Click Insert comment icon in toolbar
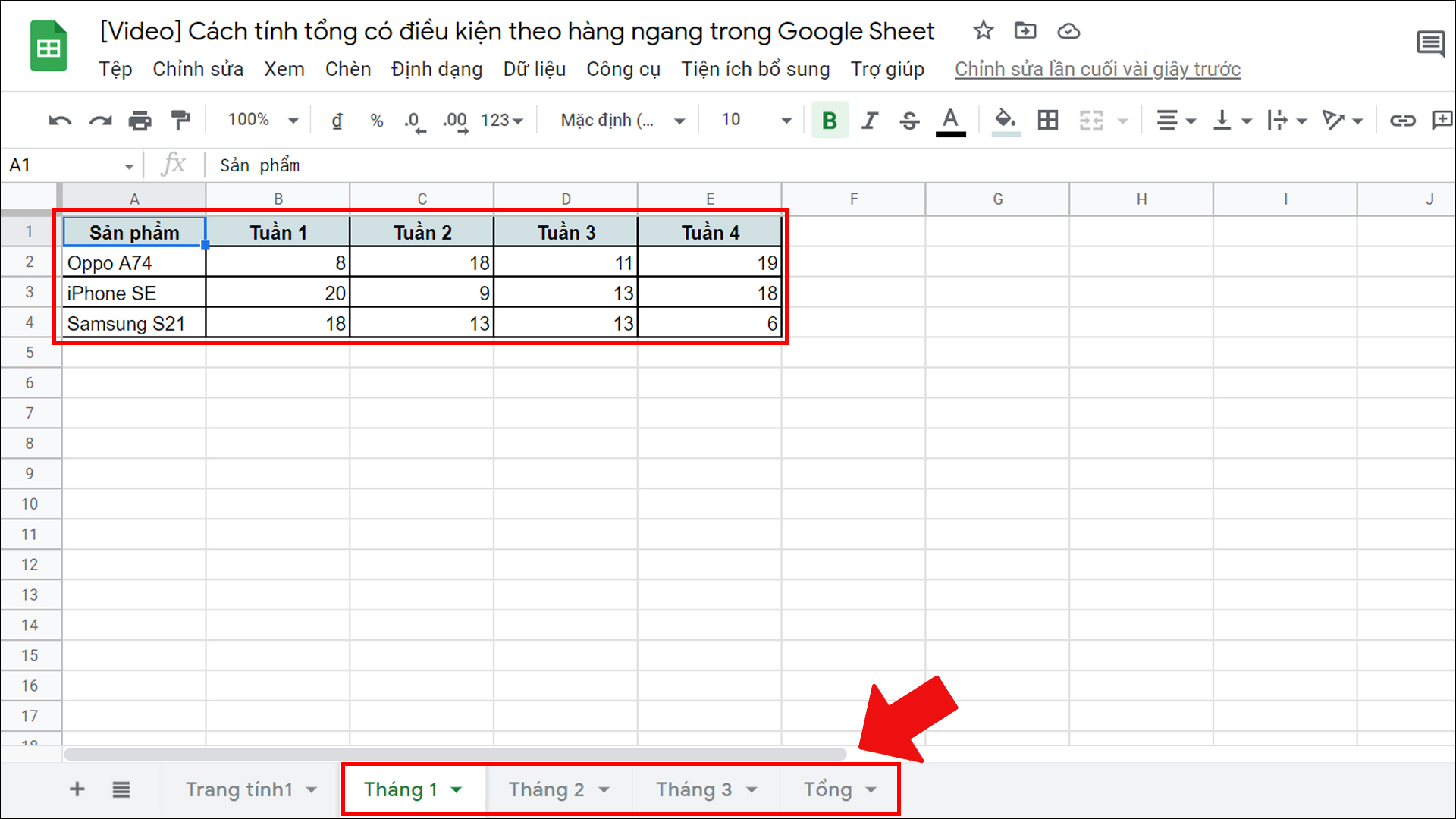The image size is (1456, 819). 1442,120
